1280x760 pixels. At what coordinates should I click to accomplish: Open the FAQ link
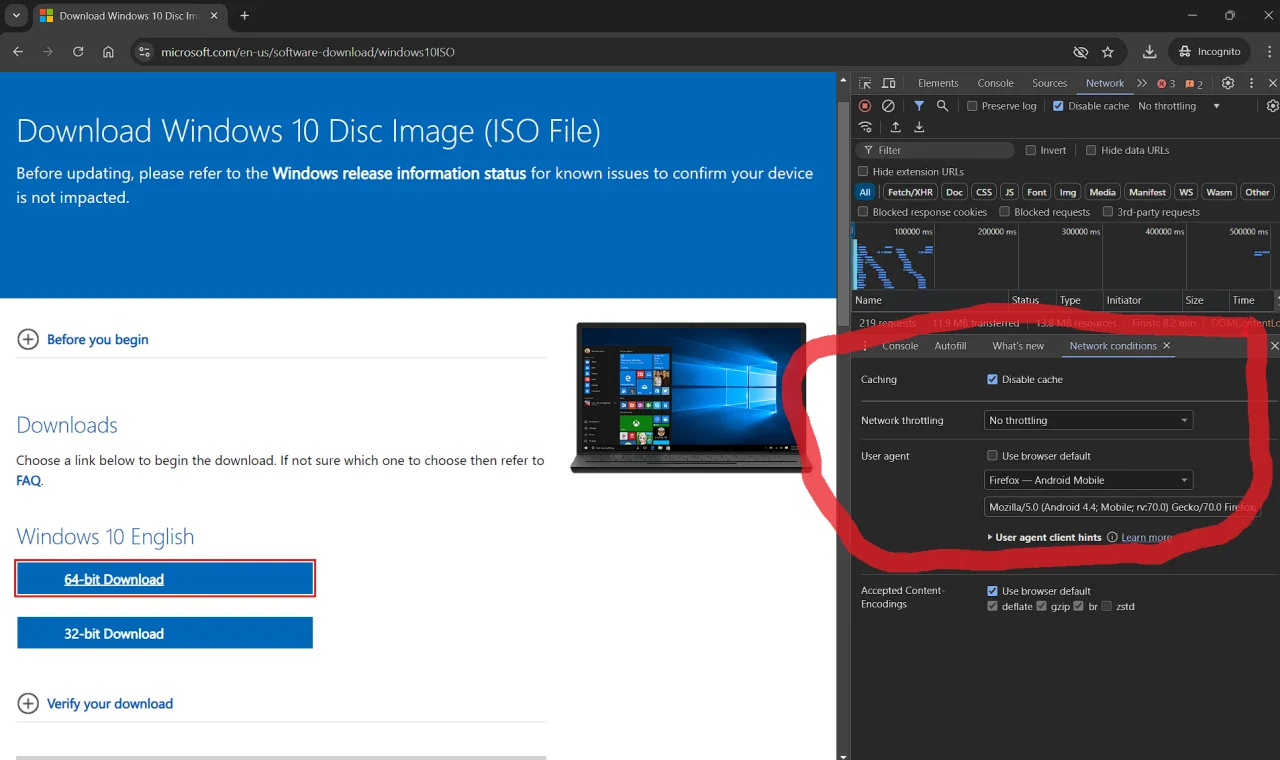pos(28,480)
